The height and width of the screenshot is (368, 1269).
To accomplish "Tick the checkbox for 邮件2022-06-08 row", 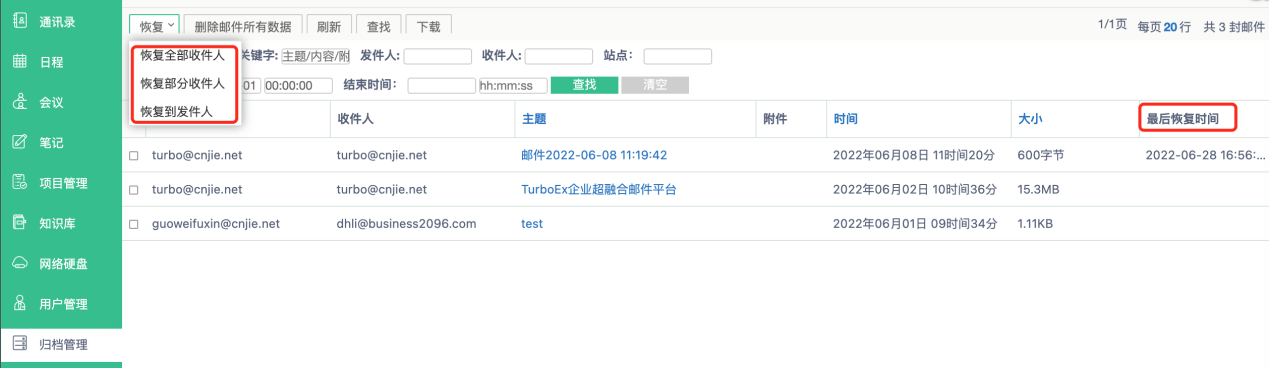I will point(134,156).
